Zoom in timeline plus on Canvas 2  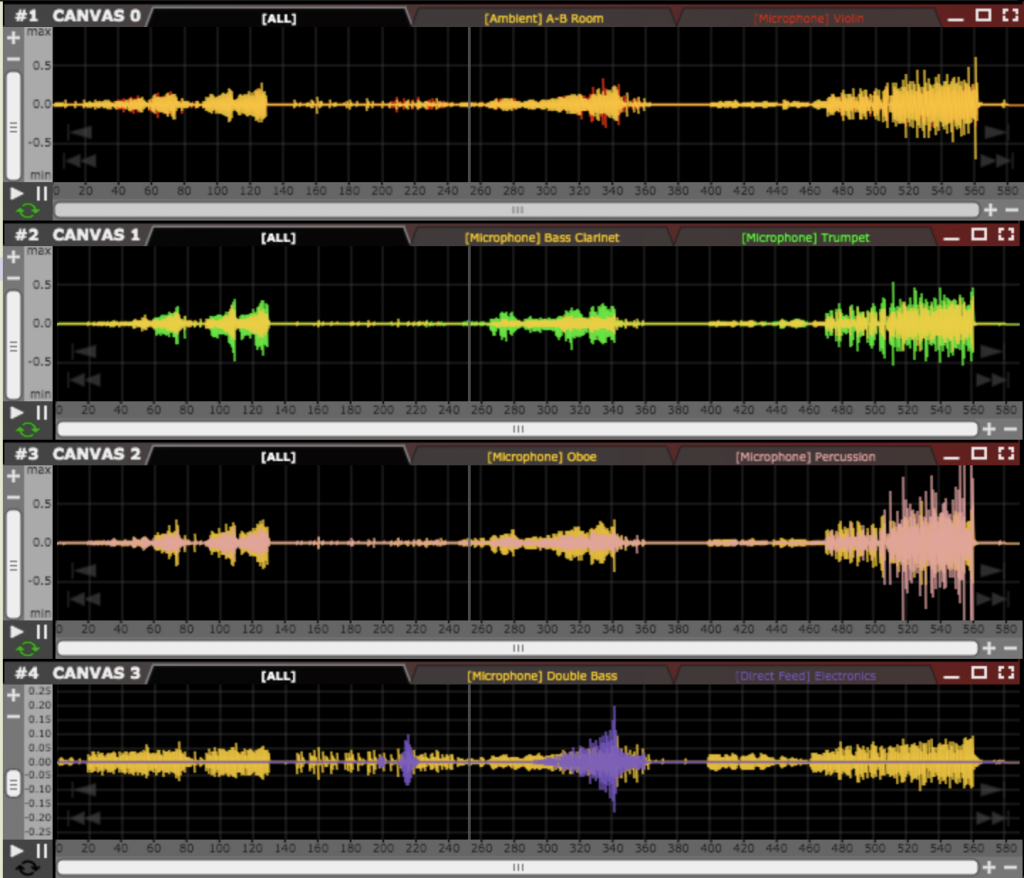989,647
